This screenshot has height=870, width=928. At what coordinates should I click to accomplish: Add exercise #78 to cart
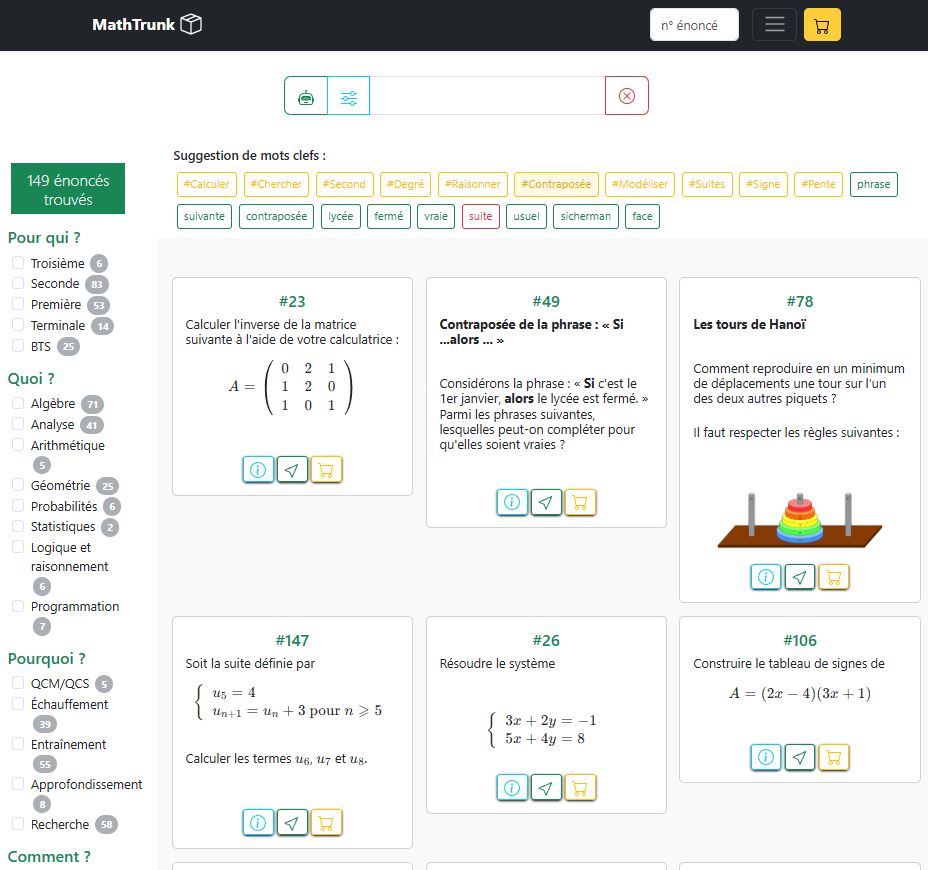[833, 577]
